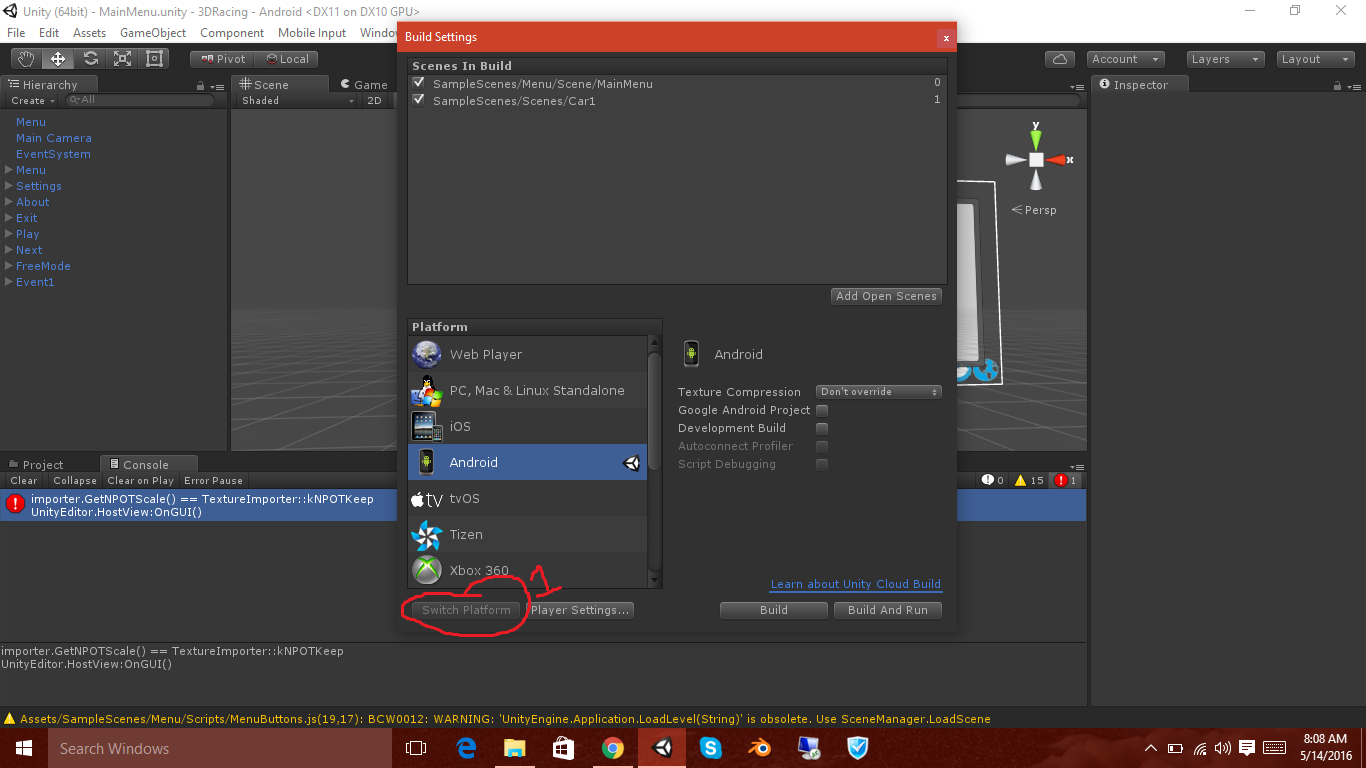Open the Hierarchy Create dropdown

tap(32, 101)
